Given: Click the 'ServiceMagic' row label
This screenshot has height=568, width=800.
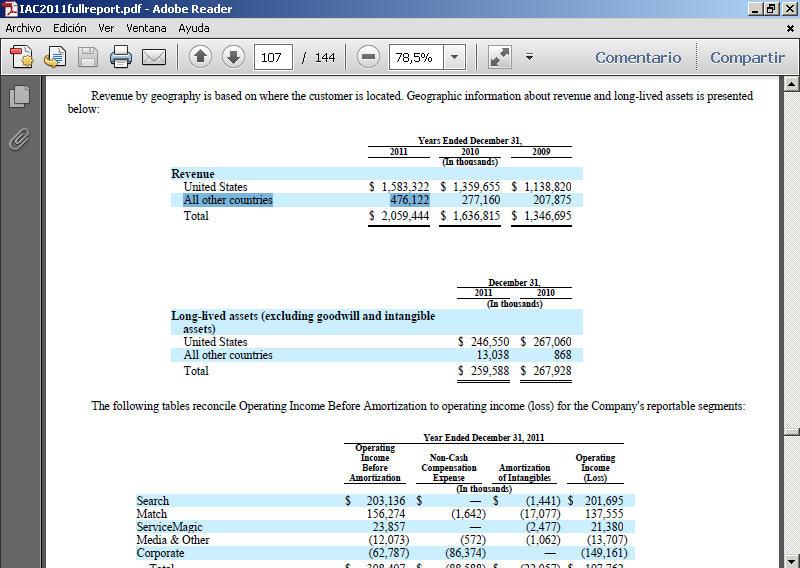Looking at the screenshot, I should (169, 527).
